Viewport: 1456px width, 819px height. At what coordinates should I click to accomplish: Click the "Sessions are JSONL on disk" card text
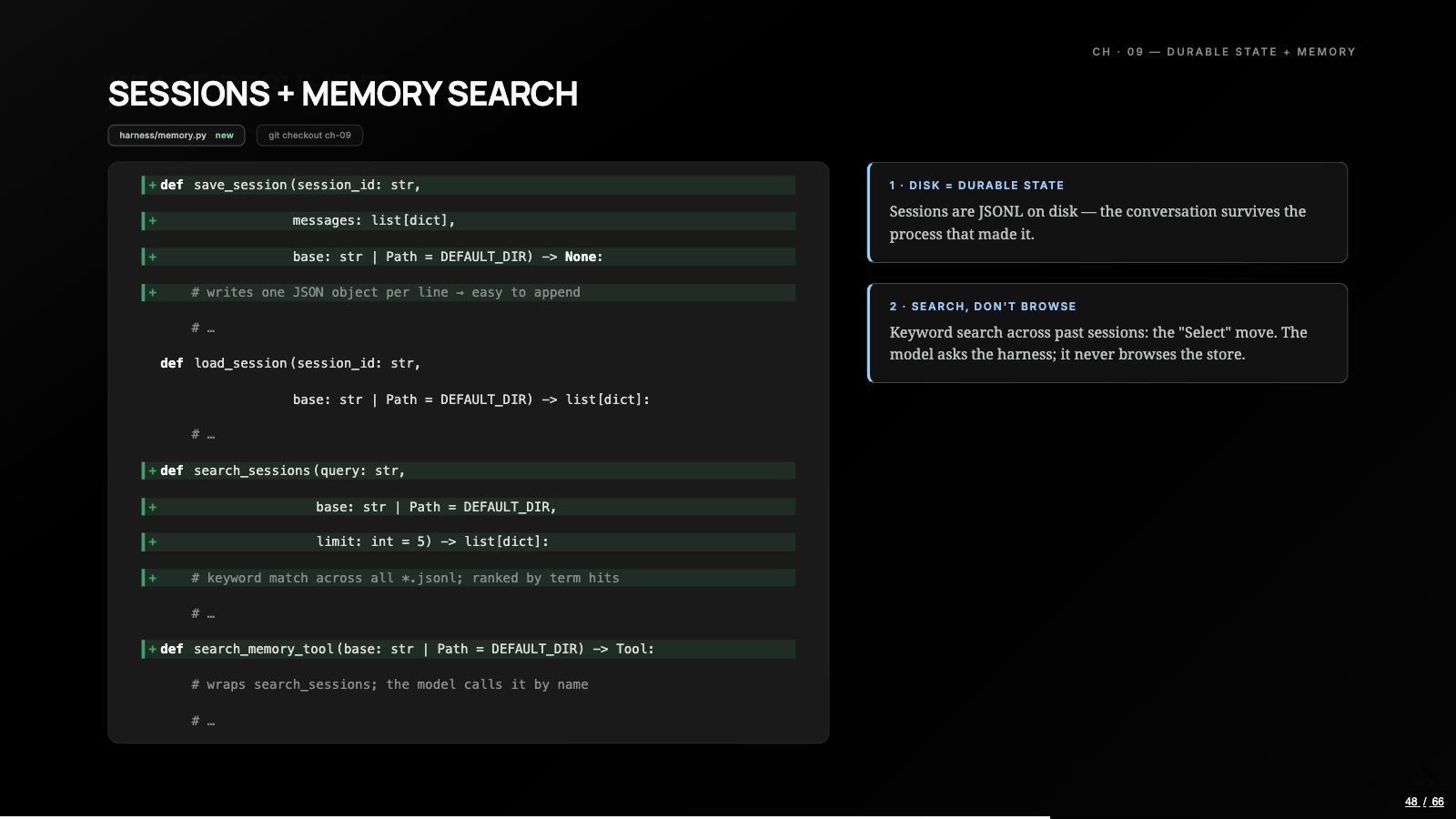[1097, 223]
